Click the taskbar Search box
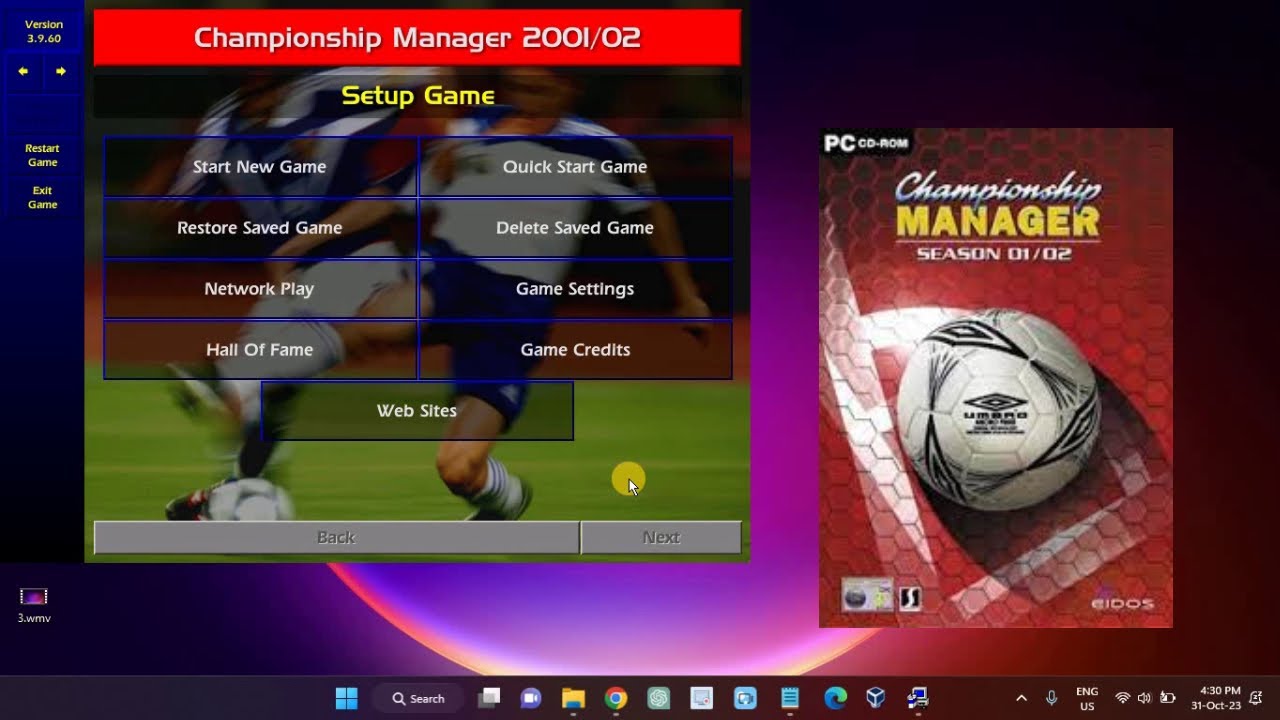Image resolution: width=1280 pixels, height=720 pixels. (x=418, y=698)
